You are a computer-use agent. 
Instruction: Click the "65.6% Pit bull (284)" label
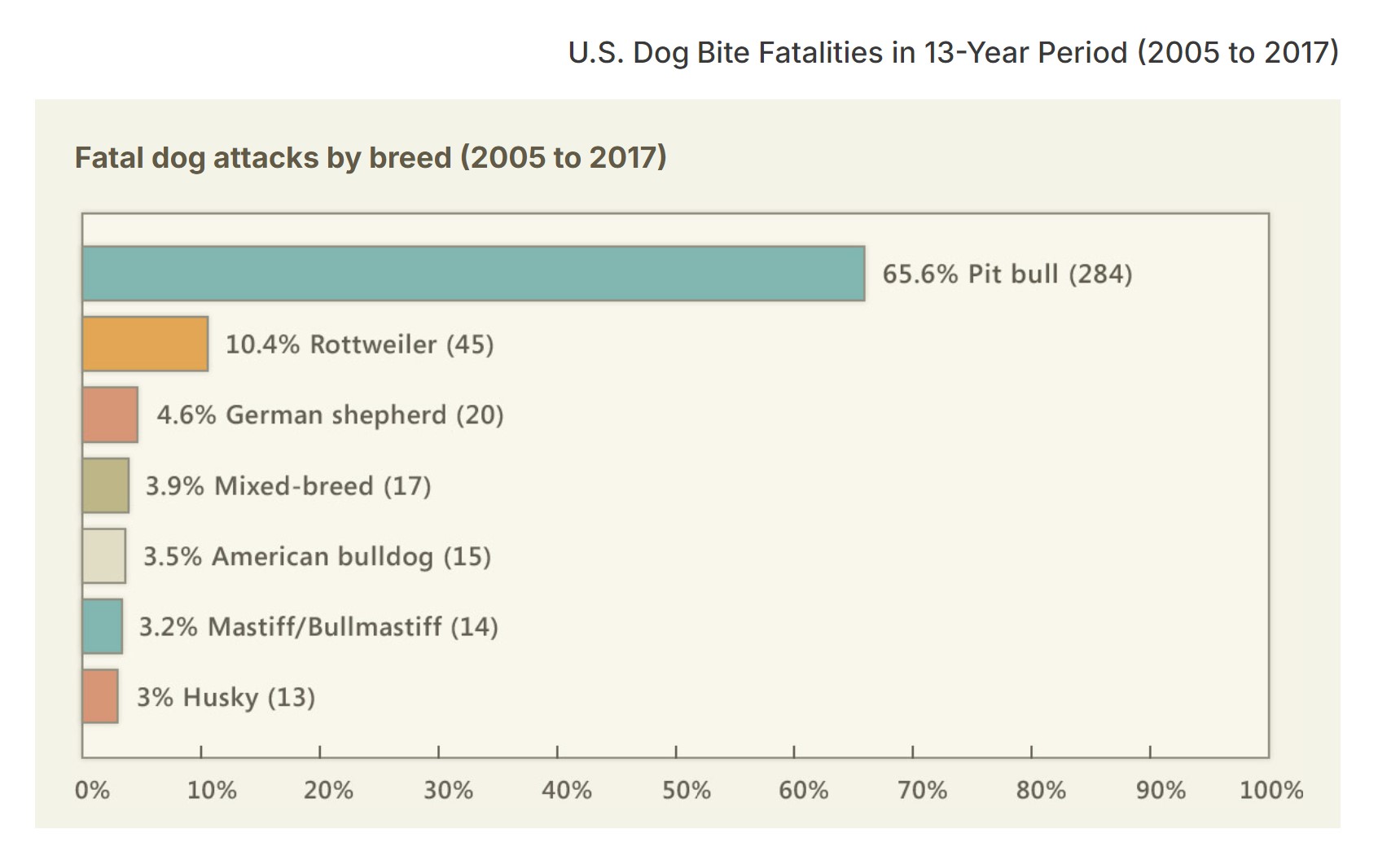[1007, 274]
